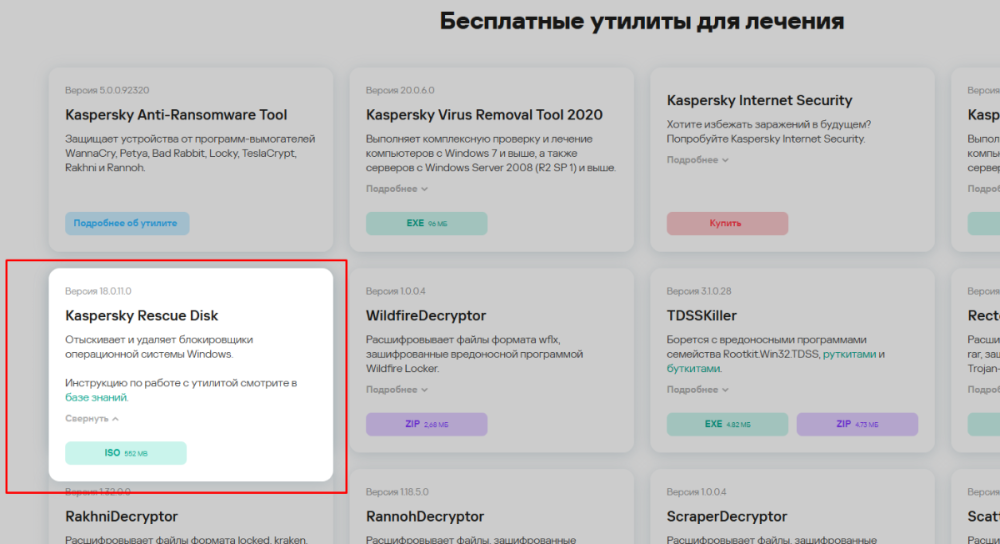Viewport: 1000px width, 544px height.
Task: Expand 'Подробнее' under Virus Removal Tool 2020
Action: (397, 189)
